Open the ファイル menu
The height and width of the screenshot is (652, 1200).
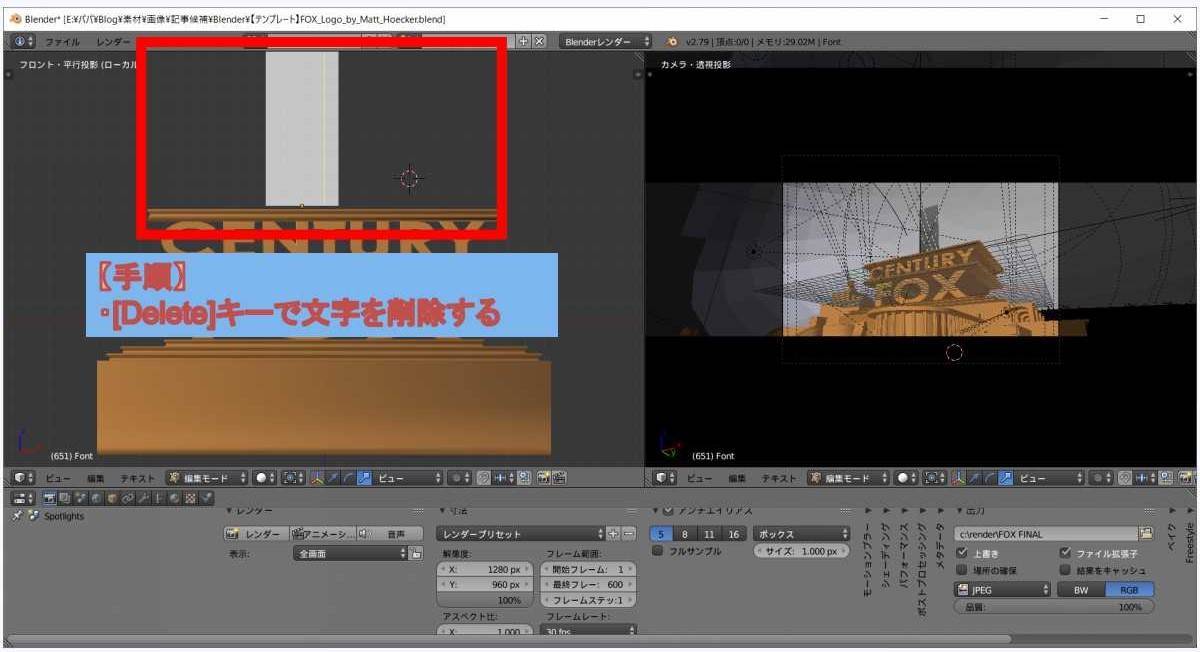(x=62, y=41)
